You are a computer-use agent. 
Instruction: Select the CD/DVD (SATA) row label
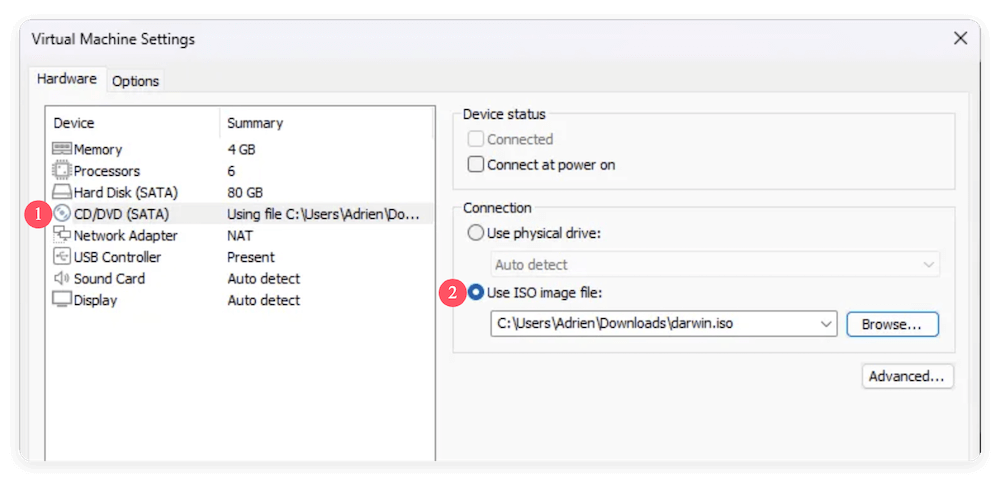coord(121,214)
